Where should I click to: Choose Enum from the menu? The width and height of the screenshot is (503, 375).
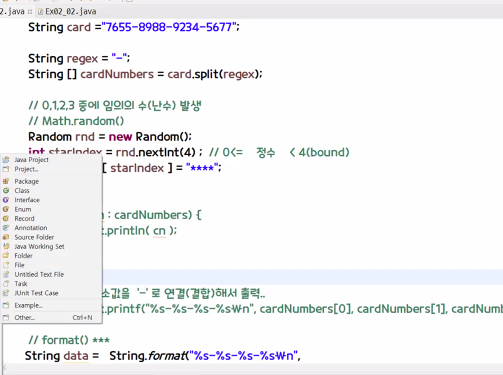tap(23, 209)
